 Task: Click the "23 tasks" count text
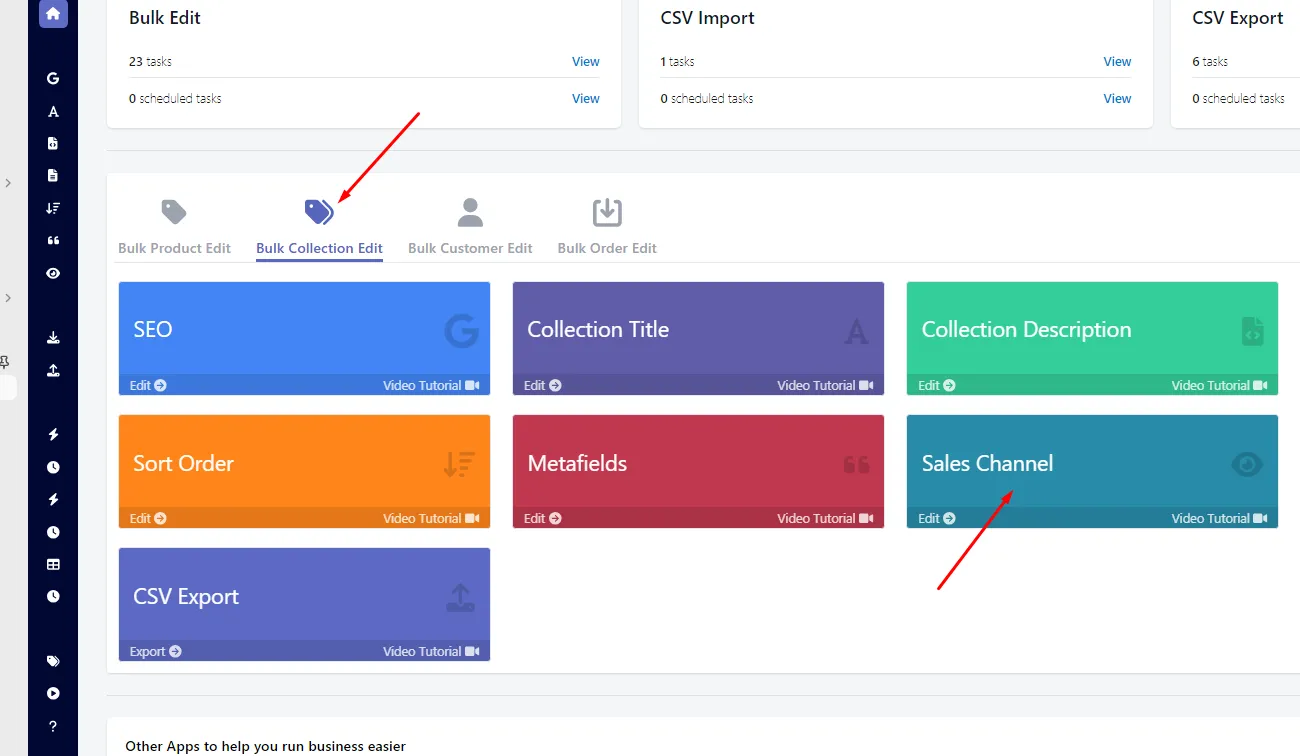(150, 62)
